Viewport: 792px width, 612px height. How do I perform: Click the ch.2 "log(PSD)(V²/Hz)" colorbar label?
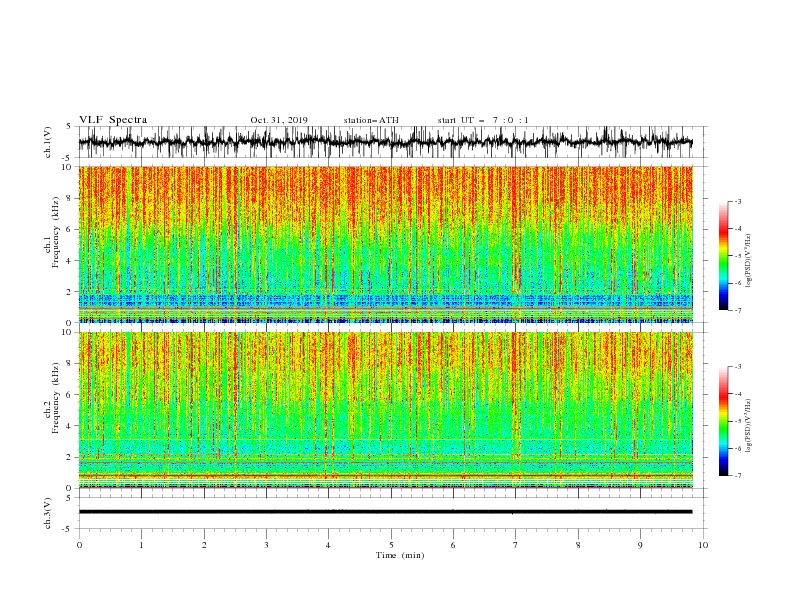click(x=749, y=426)
